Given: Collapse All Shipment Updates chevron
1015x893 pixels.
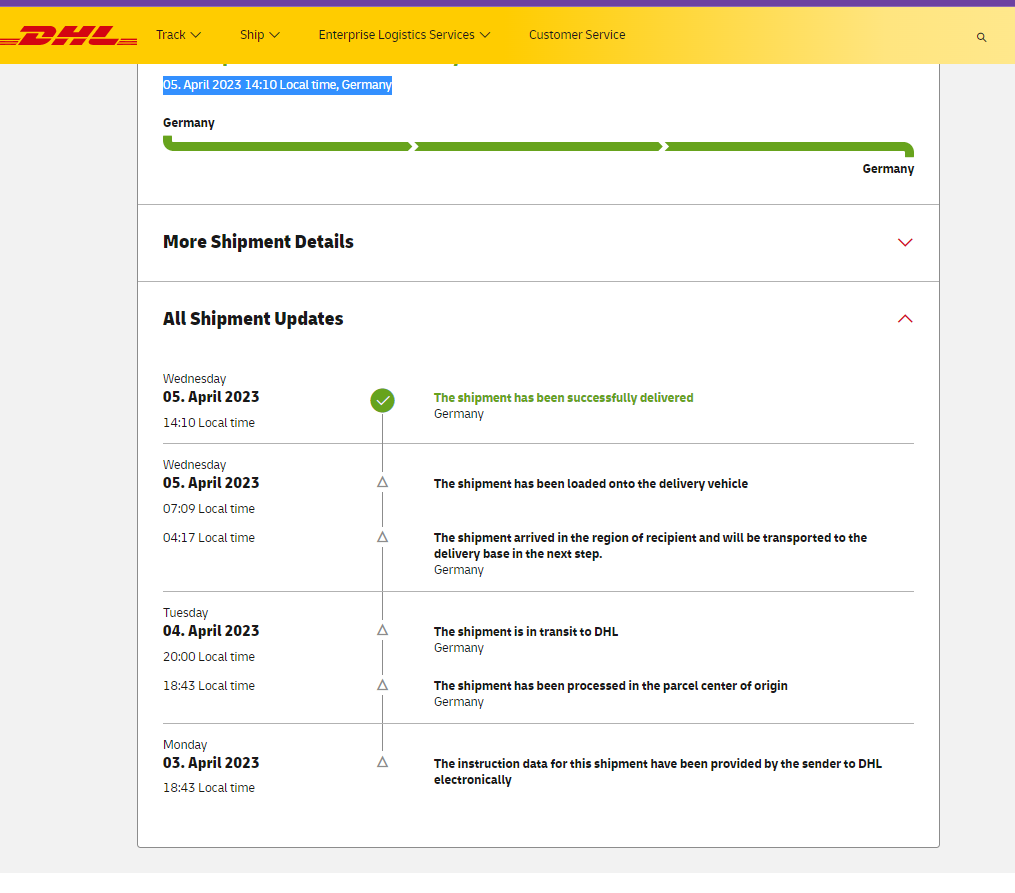Looking at the screenshot, I should pos(905,319).
